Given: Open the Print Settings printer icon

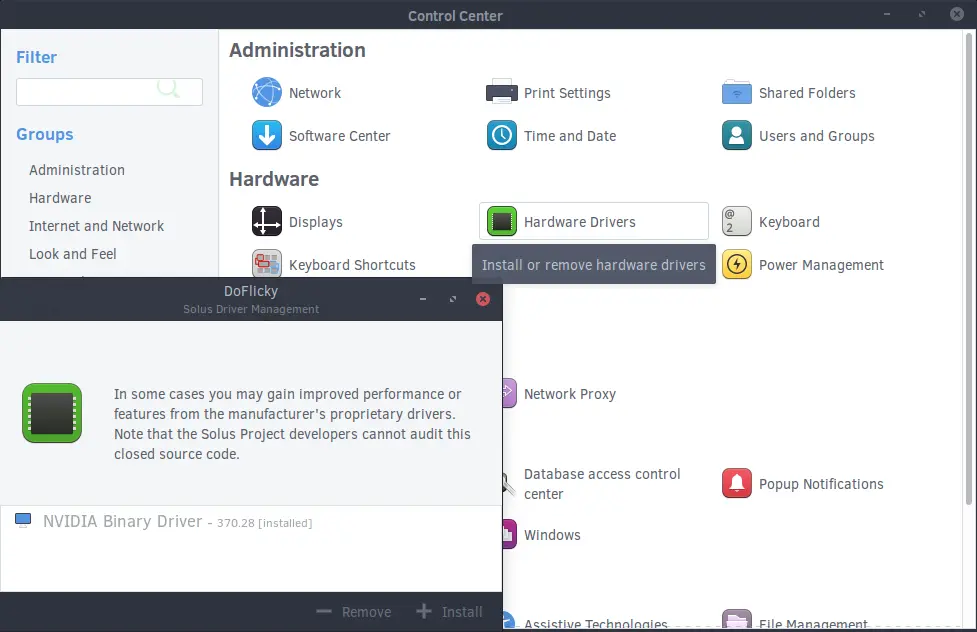Looking at the screenshot, I should pyautogui.click(x=502, y=92).
